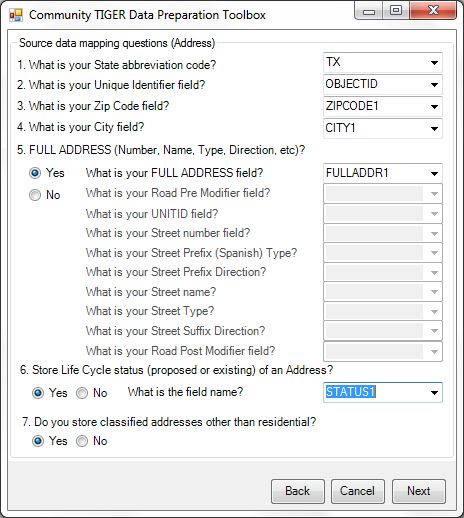Expand the STATUS1 field name dropdown arrow
This screenshot has width=464, height=518.
434,393
